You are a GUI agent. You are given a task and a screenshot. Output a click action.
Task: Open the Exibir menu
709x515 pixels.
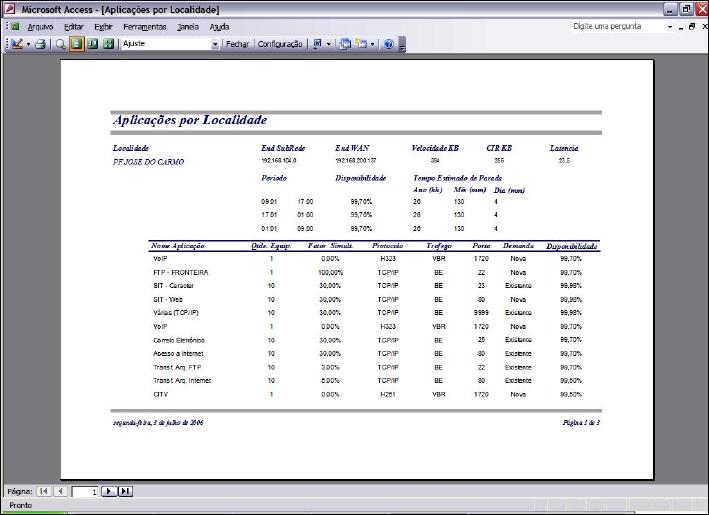coord(103,27)
